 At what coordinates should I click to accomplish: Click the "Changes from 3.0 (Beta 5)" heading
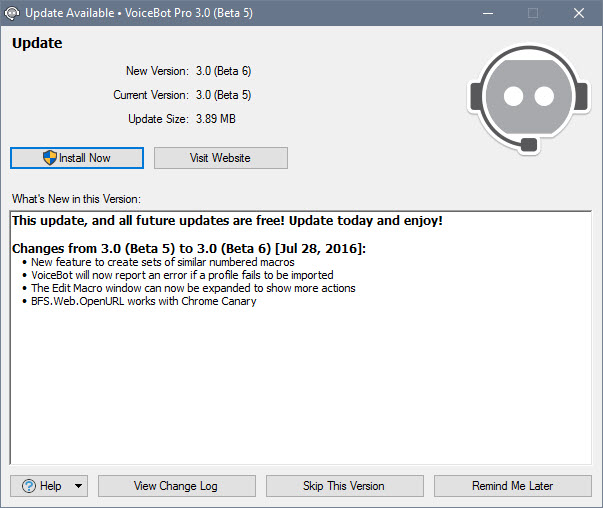point(189,249)
